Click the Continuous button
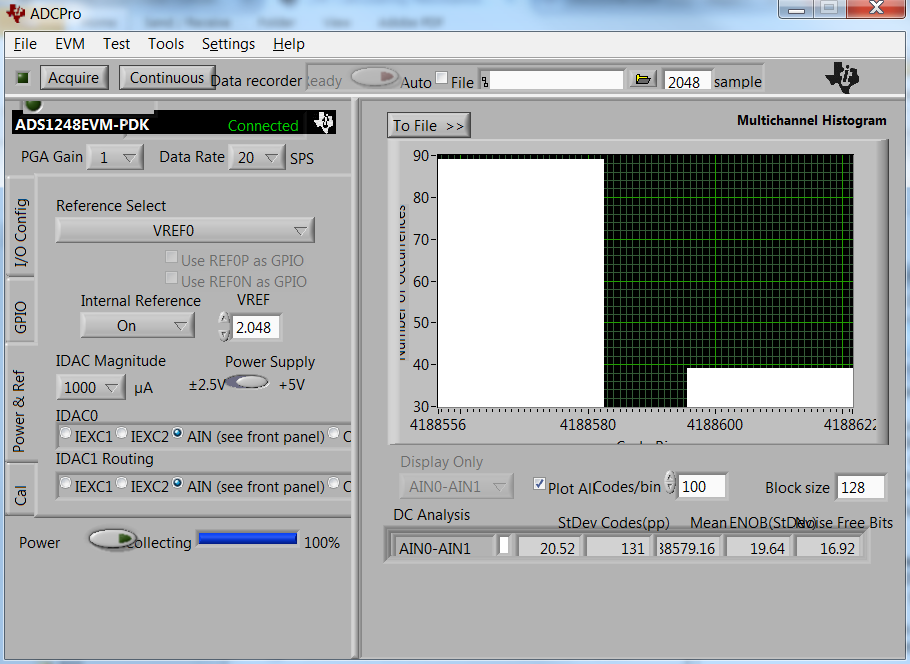 point(167,77)
